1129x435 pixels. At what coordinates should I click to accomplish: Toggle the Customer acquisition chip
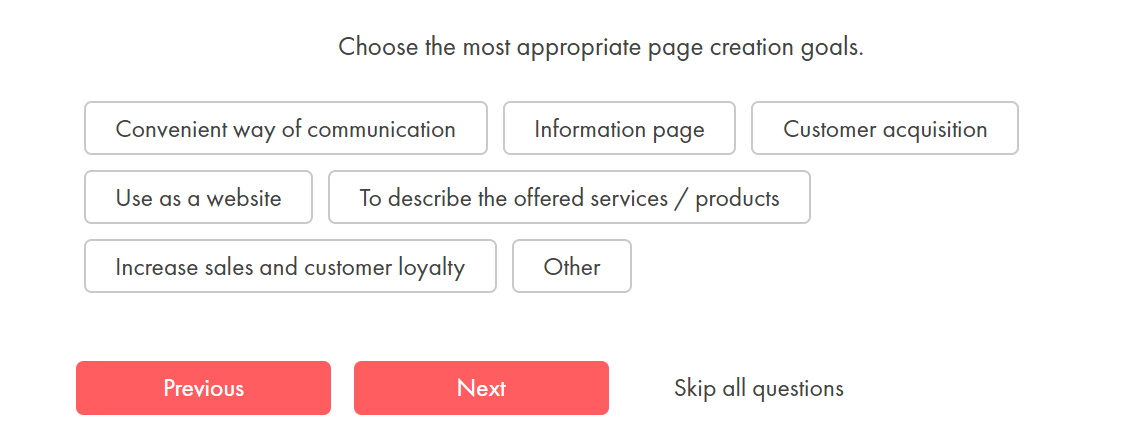(885, 128)
